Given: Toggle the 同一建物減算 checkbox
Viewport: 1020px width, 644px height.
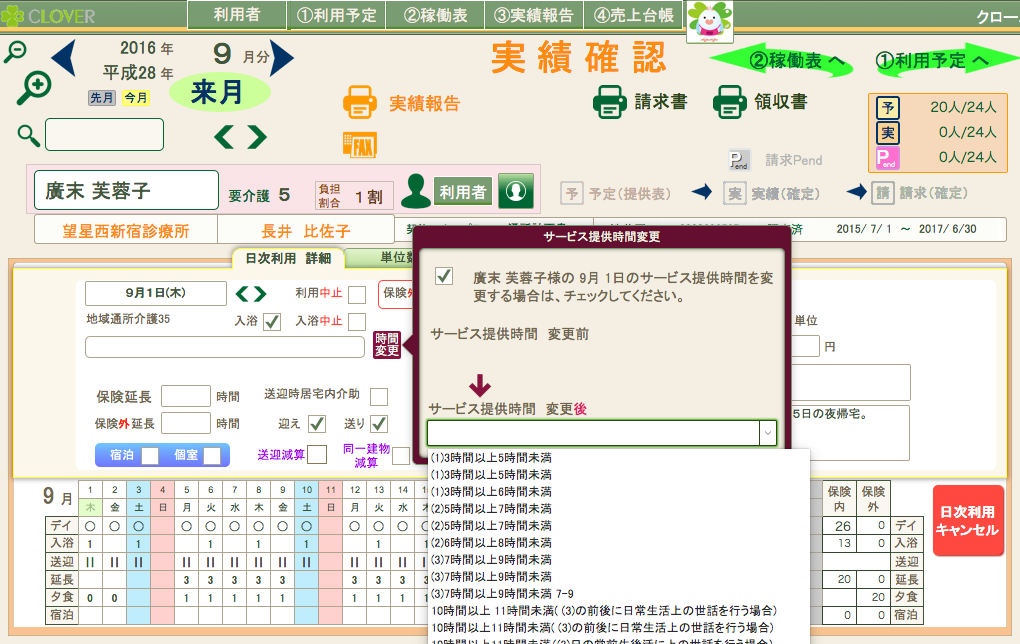Looking at the screenshot, I should [x=401, y=455].
